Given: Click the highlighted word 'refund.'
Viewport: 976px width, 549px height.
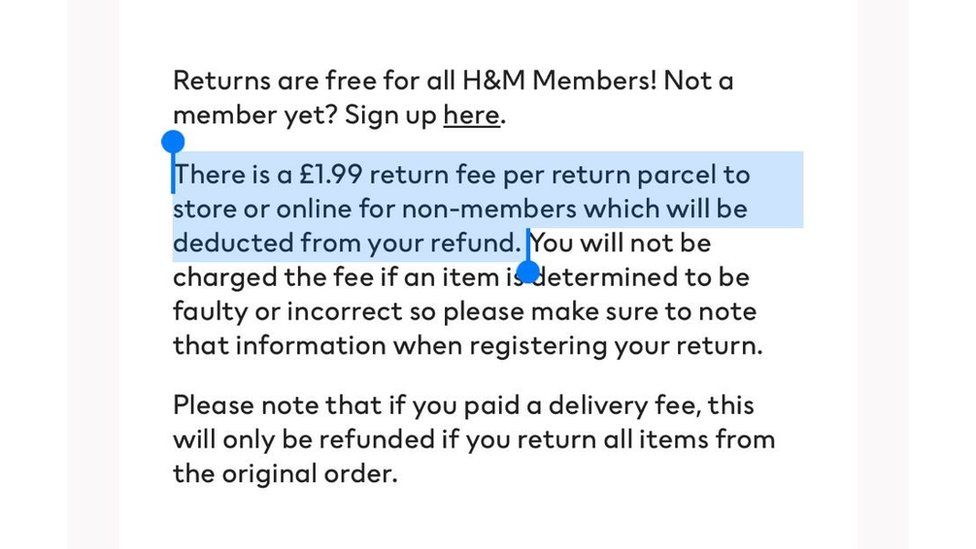Looking at the screenshot, I should [476, 243].
